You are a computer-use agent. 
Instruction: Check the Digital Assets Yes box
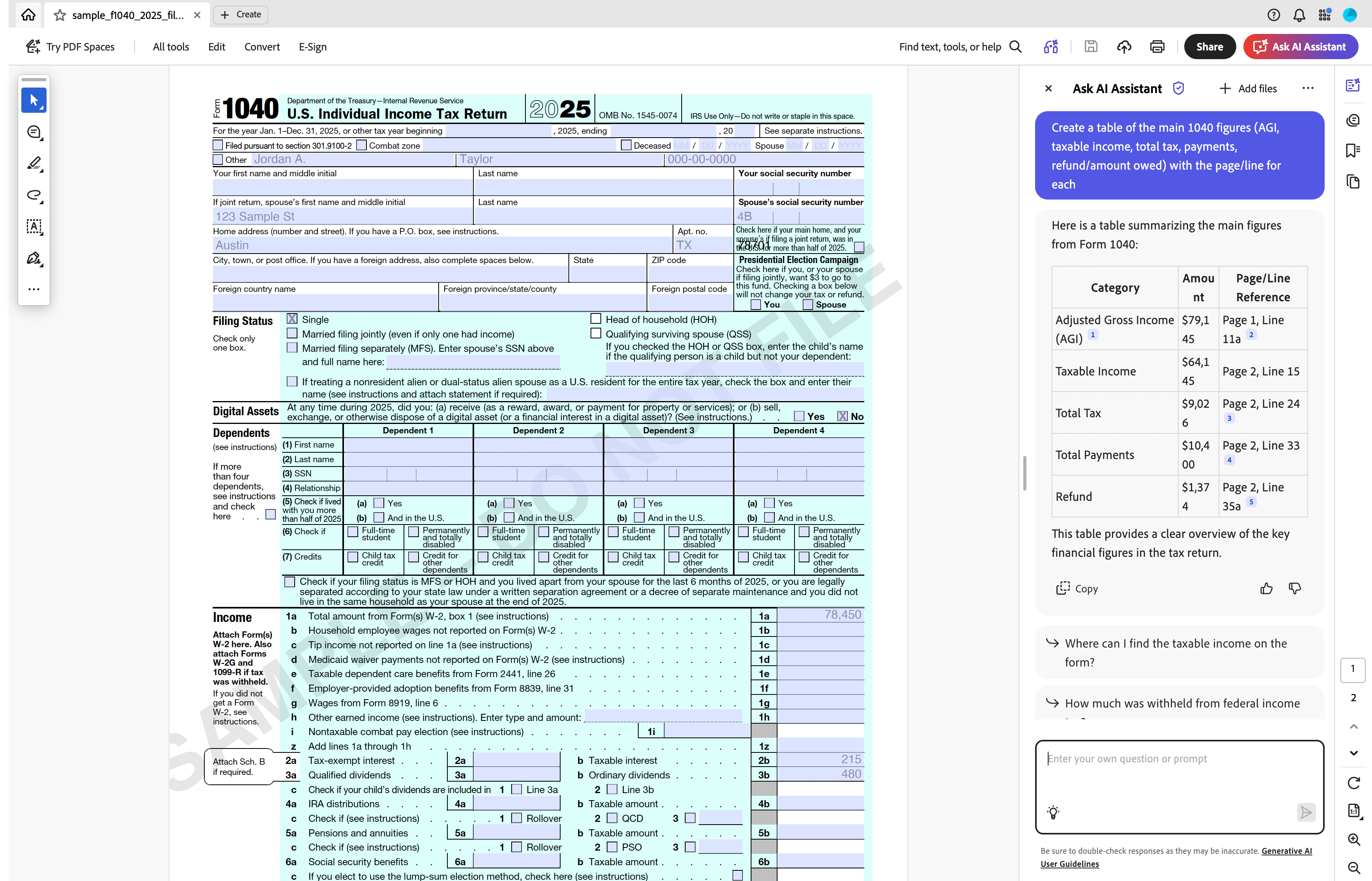tap(799, 416)
